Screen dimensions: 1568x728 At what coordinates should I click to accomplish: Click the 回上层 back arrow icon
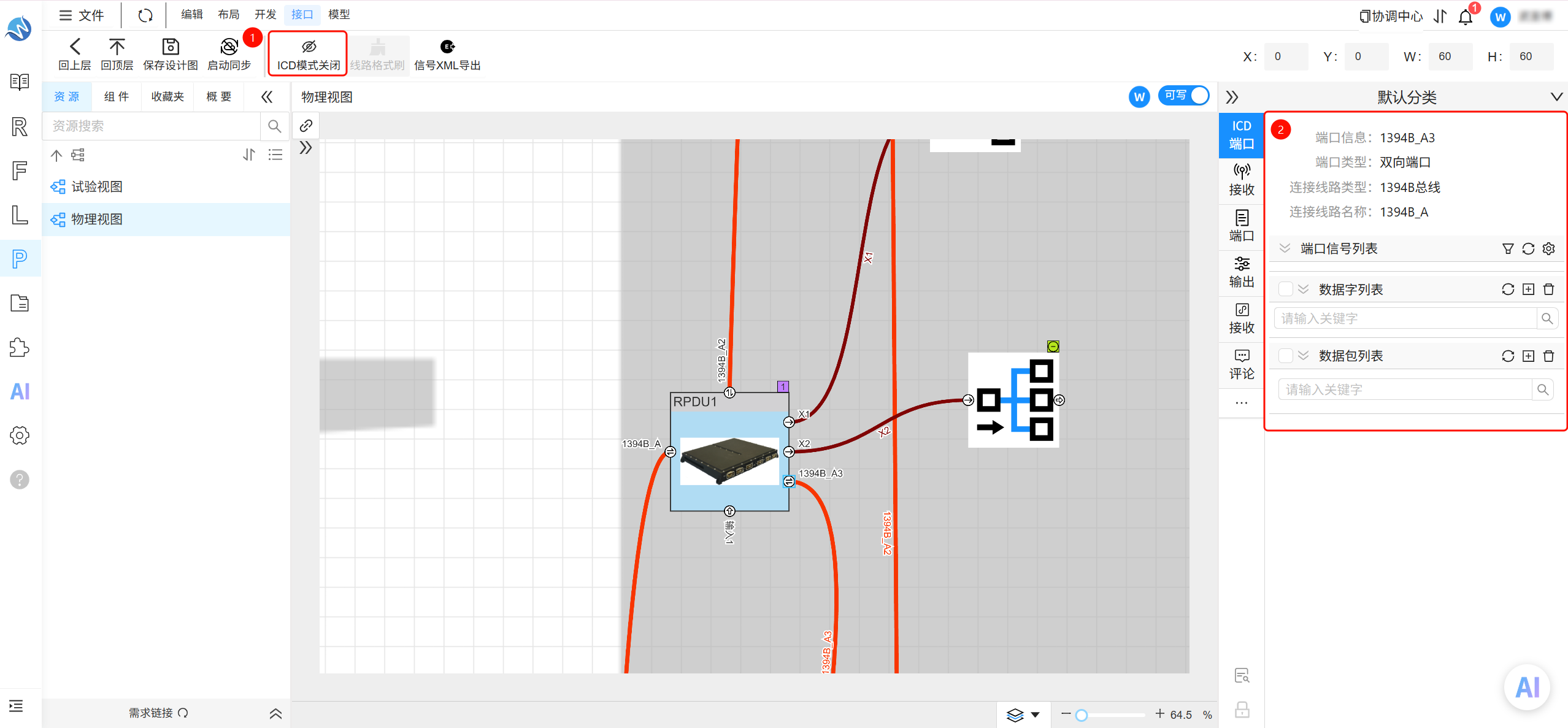[x=75, y=47]
